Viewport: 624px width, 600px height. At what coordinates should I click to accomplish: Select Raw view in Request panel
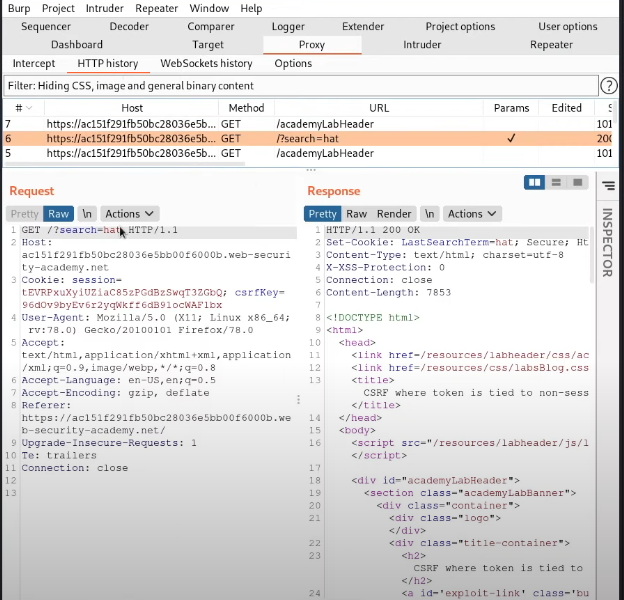pyautogui.click(x=58, y=214)
